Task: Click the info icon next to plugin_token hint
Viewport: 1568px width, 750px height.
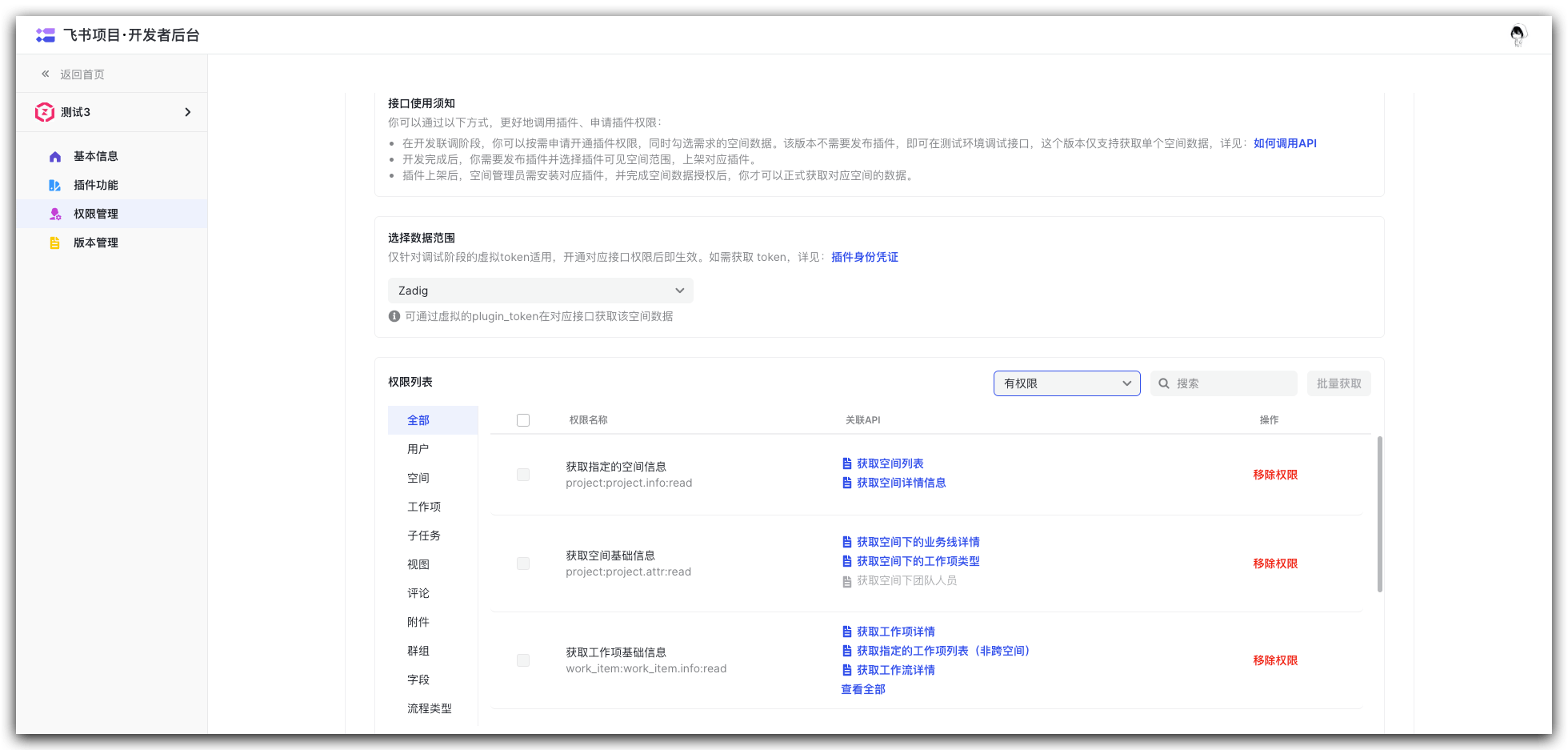Action: coord(394,316)
